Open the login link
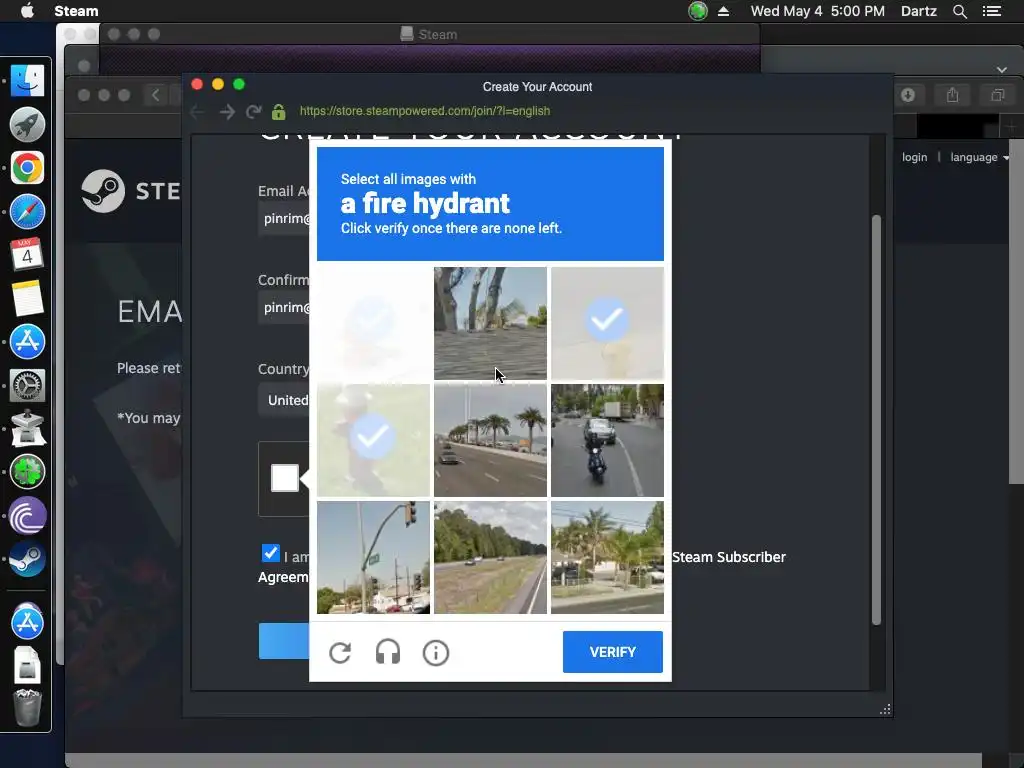The height and width of the screenshot is (768, 1024). point(914,157)
